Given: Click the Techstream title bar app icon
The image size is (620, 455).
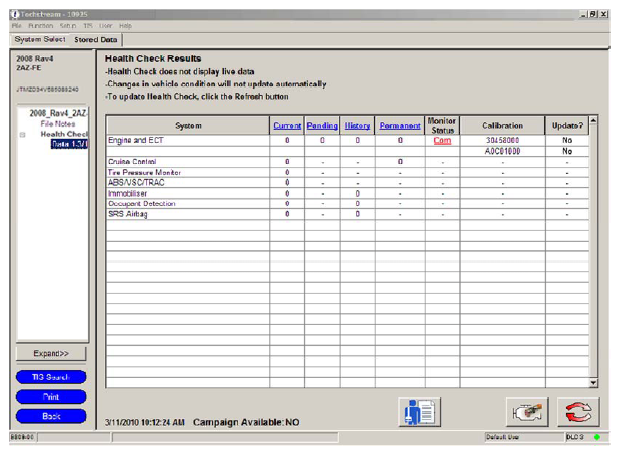Looking at the screenshot, I should 15,14.
